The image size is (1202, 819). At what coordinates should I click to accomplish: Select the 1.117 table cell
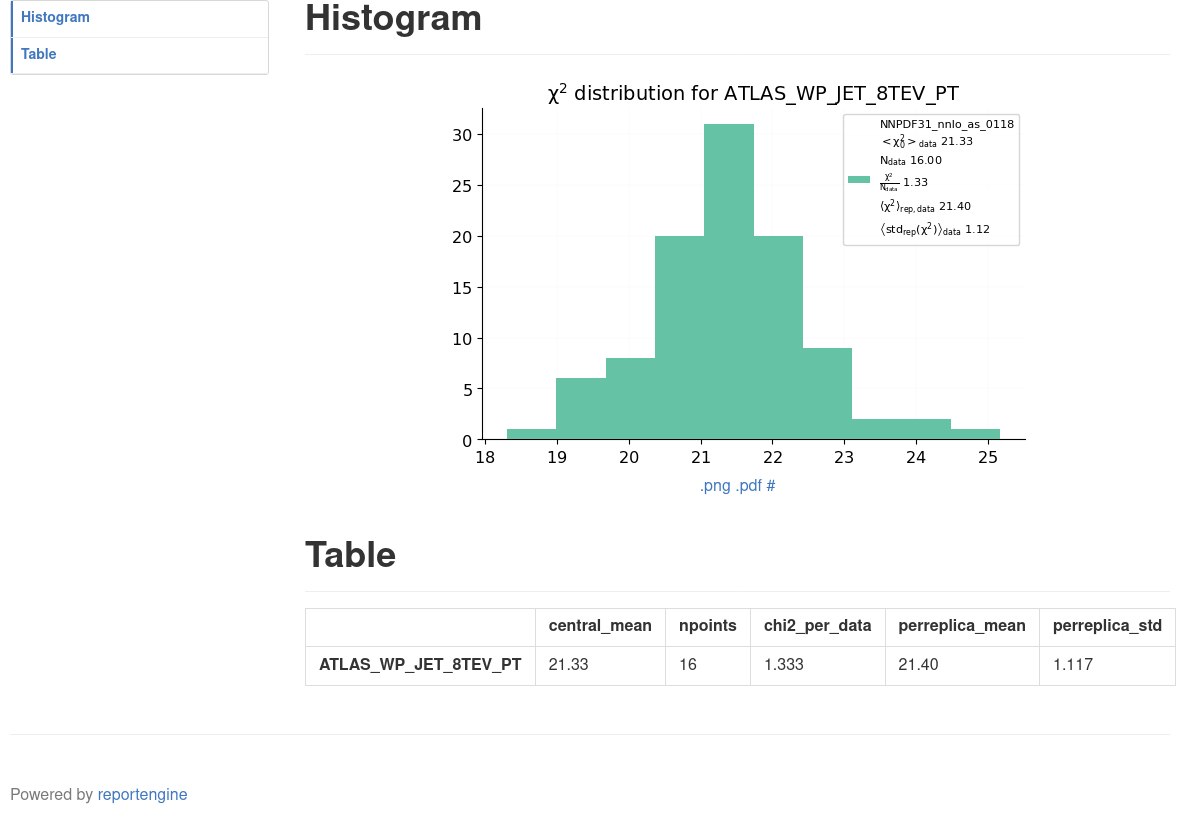coord(1073,665)
